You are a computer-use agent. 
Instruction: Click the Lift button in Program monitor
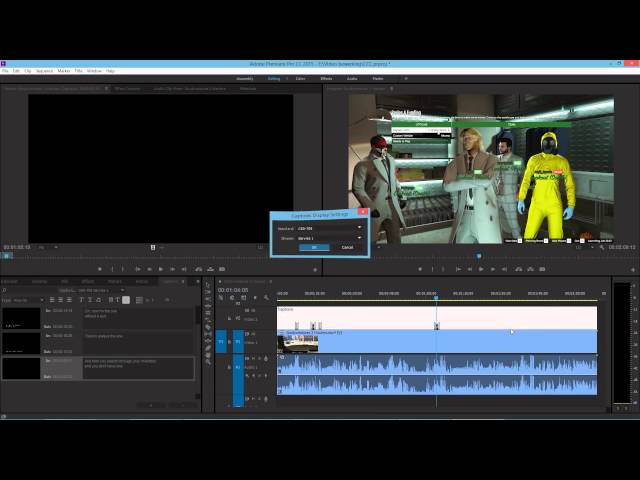(x=519, y=269)
